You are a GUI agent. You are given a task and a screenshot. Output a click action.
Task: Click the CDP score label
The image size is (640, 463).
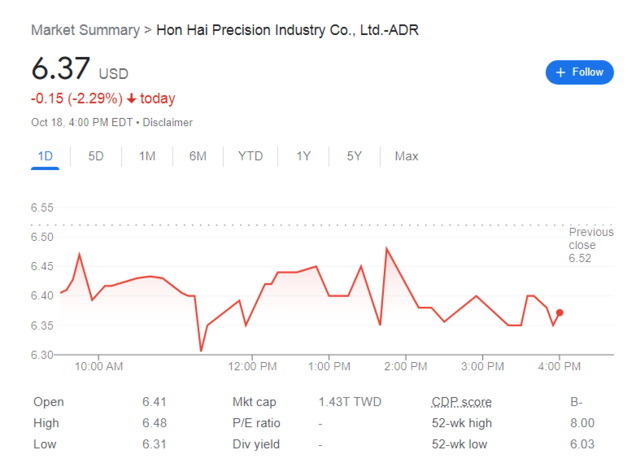click(462, 402)
